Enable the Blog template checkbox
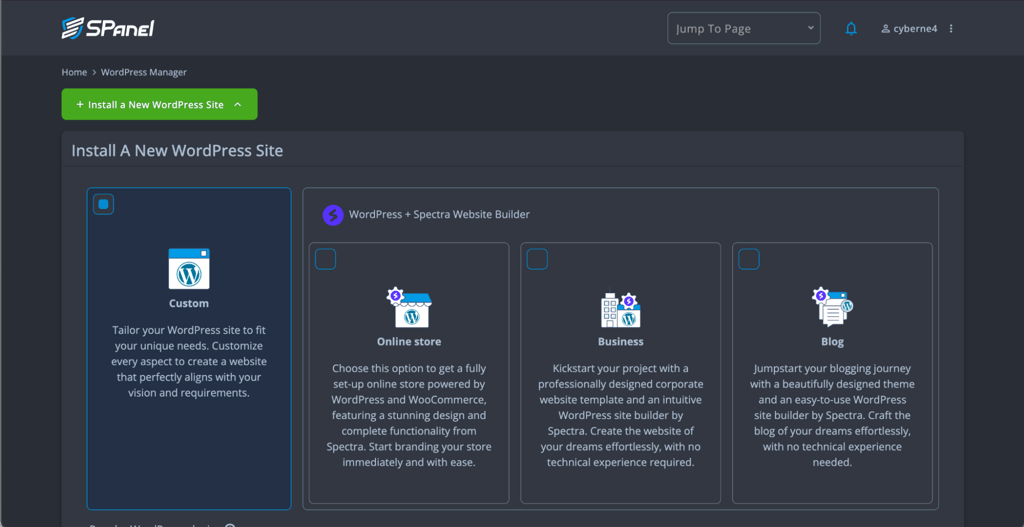 (748, 259)
